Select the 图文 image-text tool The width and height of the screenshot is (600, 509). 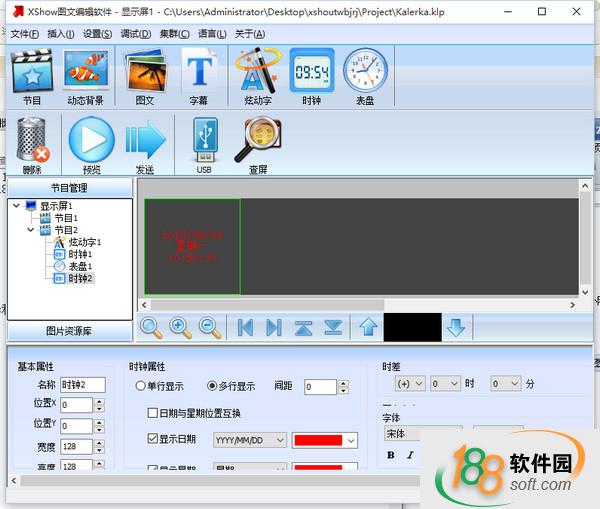(x=144, y=73)
